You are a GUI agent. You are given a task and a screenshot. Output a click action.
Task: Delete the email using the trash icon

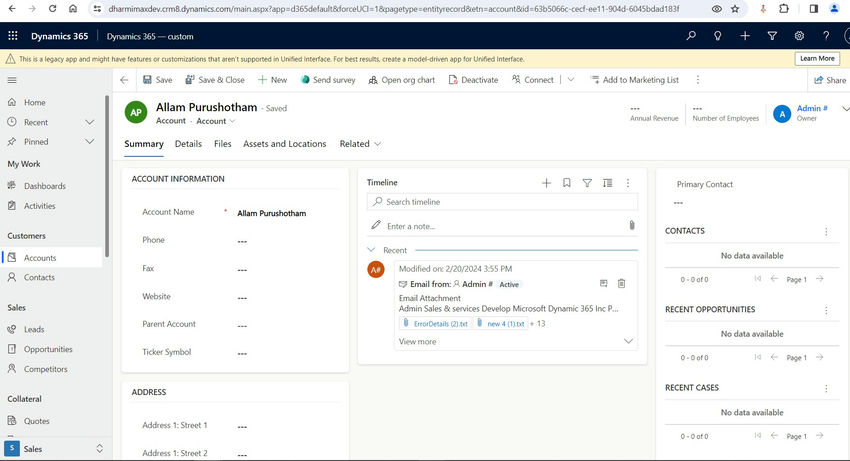tap(621, 284)
